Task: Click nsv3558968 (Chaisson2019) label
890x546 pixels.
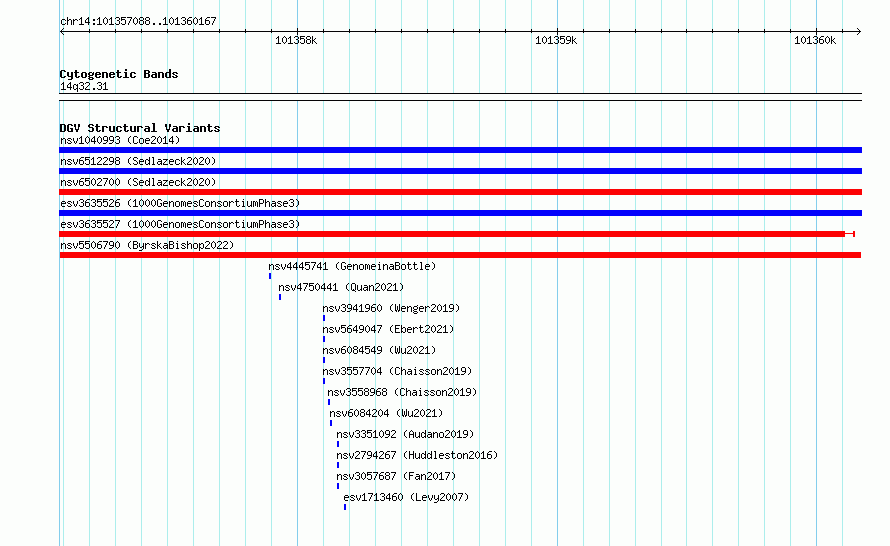Action: (x=402, y=392)
